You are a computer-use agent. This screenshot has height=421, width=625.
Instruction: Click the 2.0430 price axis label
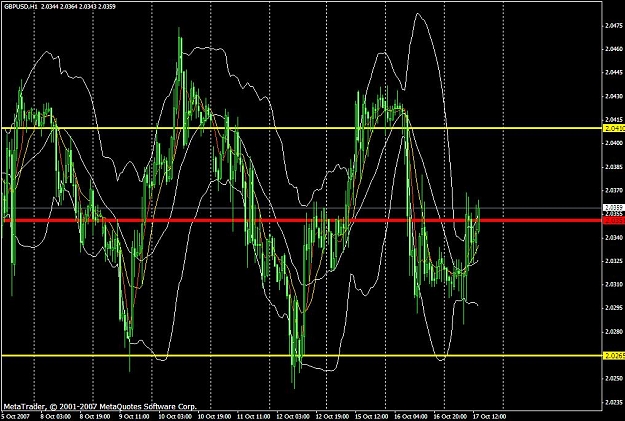point(614,96)
